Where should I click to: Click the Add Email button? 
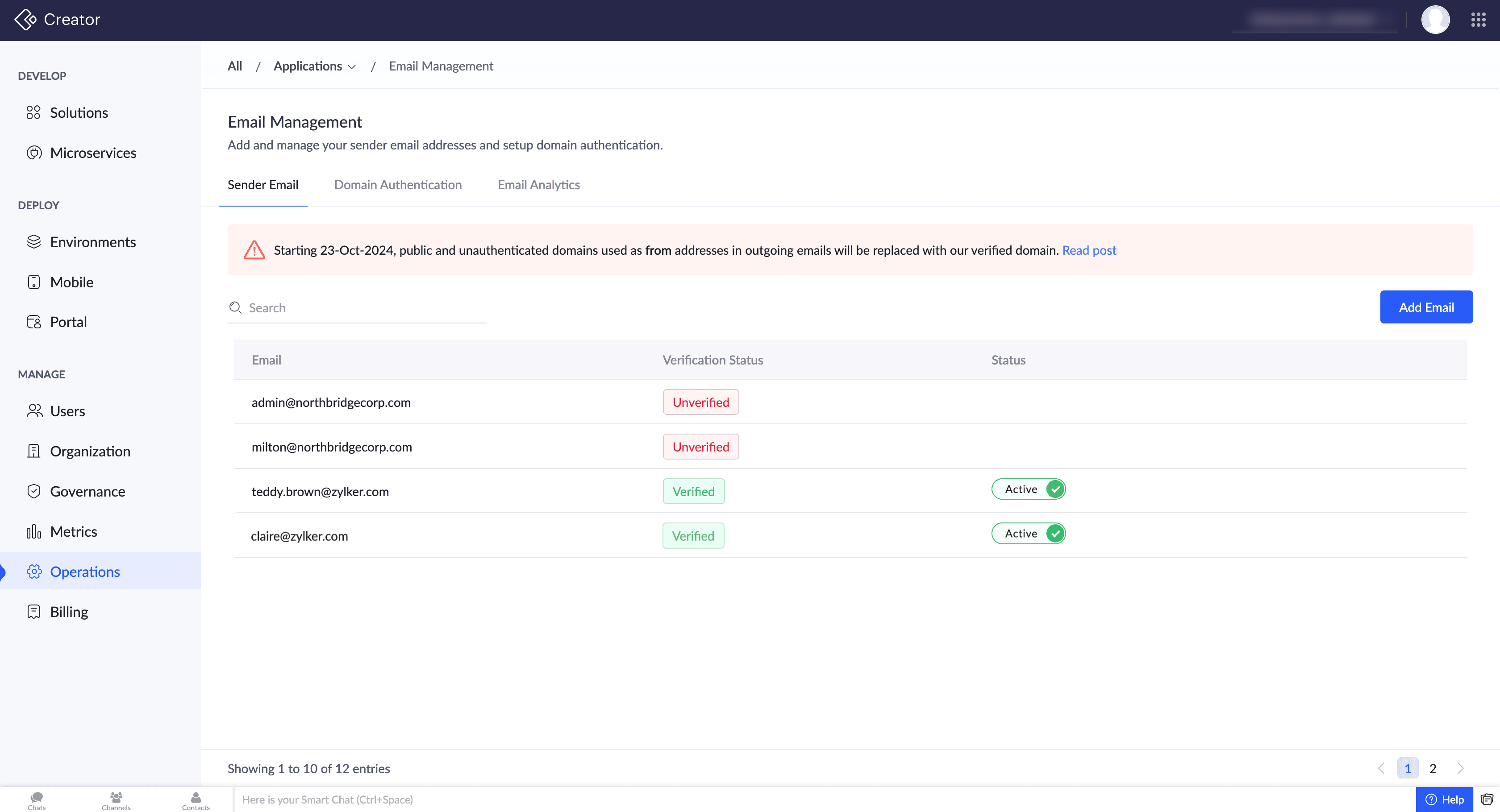click(1426, 307)
